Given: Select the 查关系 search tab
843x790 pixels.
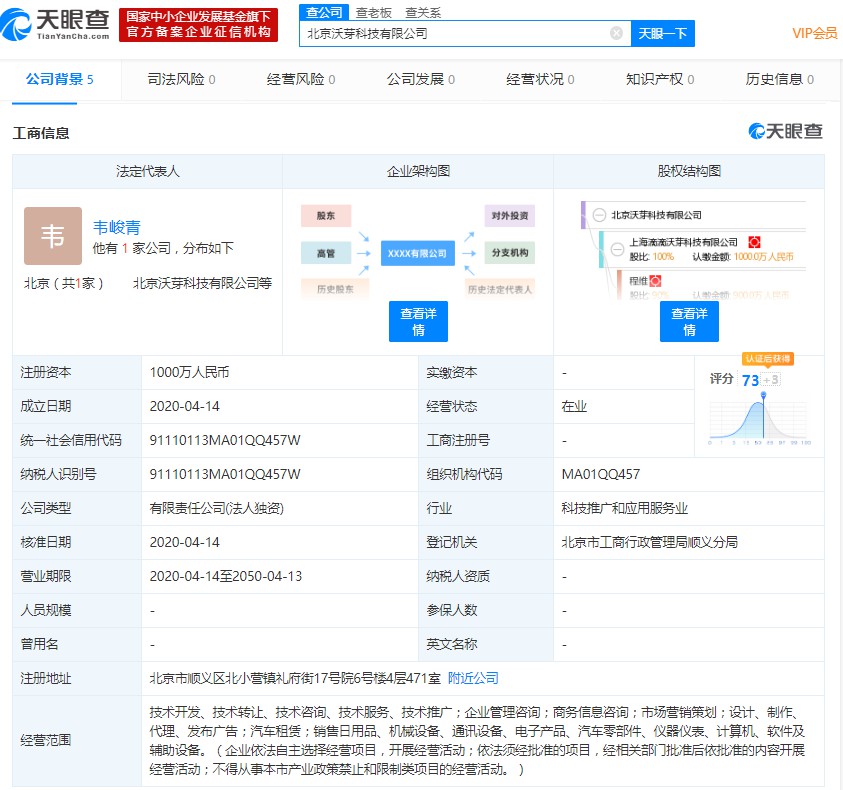Looking at the screenshot, I should pyautogui.click(x=423, y=12).
